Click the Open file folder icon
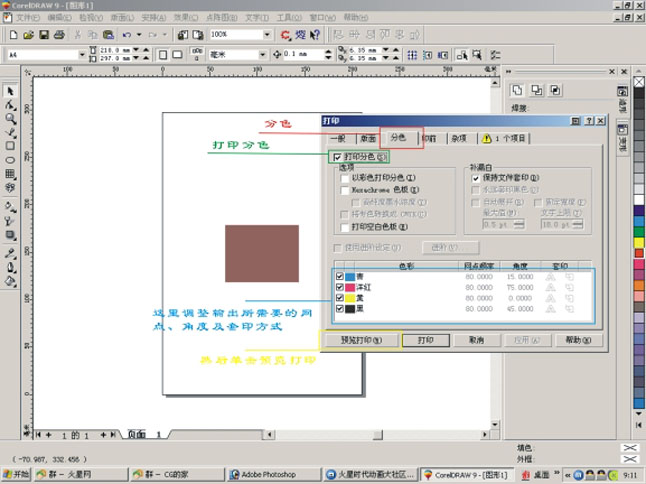Screen dimensions: 646x484 [28, 35]
